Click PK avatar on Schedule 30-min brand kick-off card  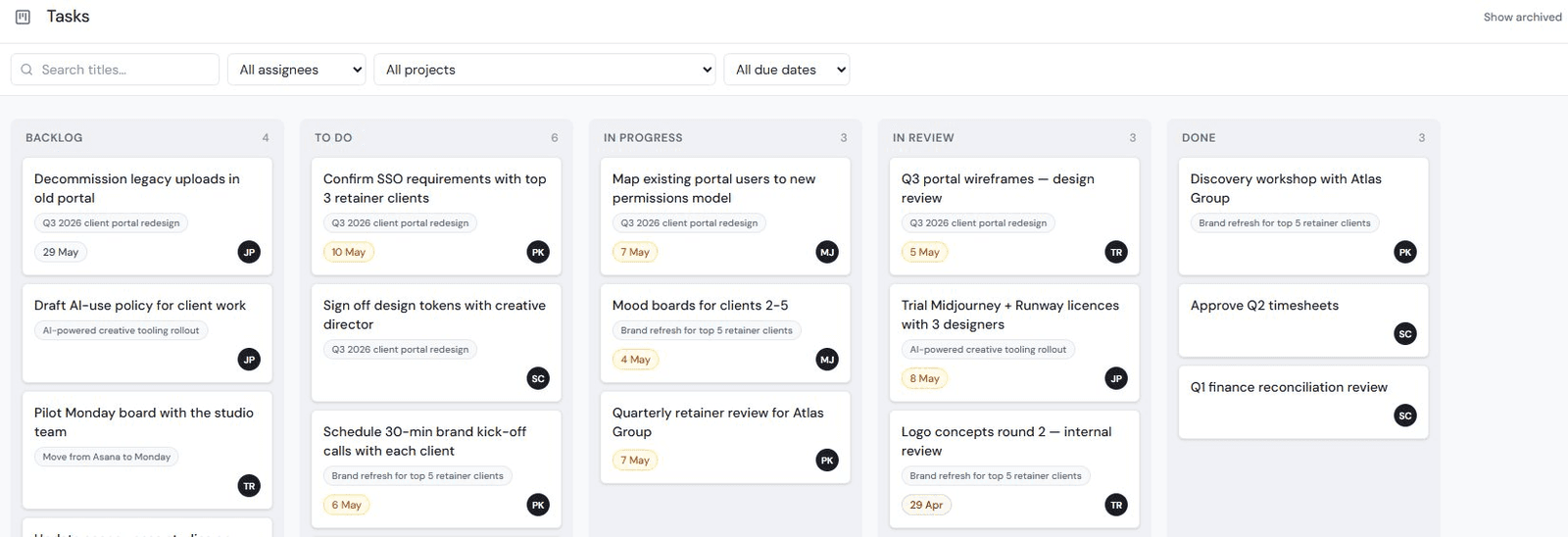coord(538,505)
